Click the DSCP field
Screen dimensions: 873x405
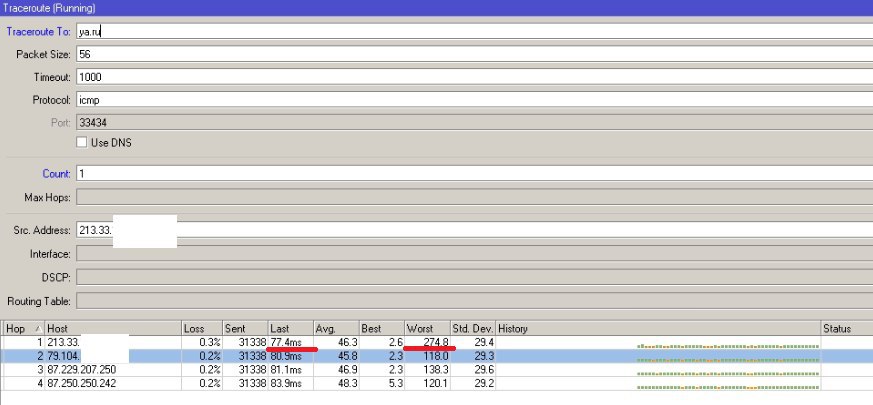pyautogui.click(x=474, y=277)
